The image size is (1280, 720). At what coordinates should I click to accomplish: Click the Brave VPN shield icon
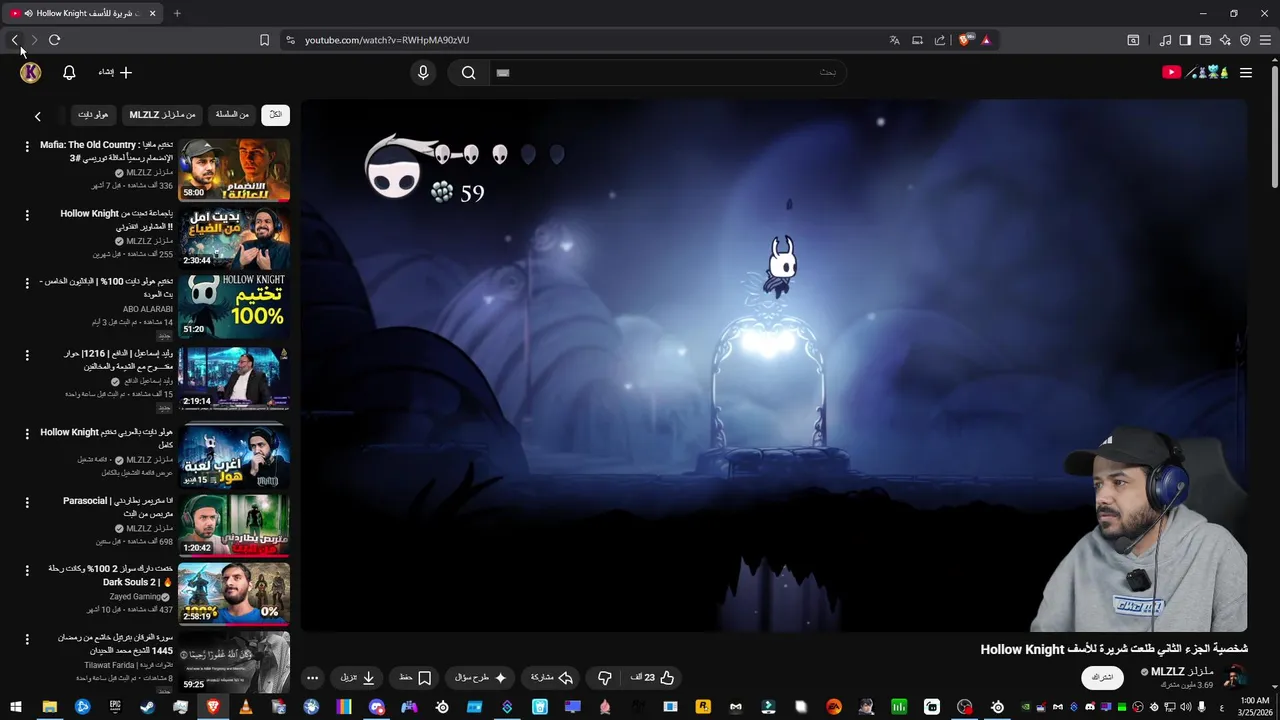[1245, 40]
